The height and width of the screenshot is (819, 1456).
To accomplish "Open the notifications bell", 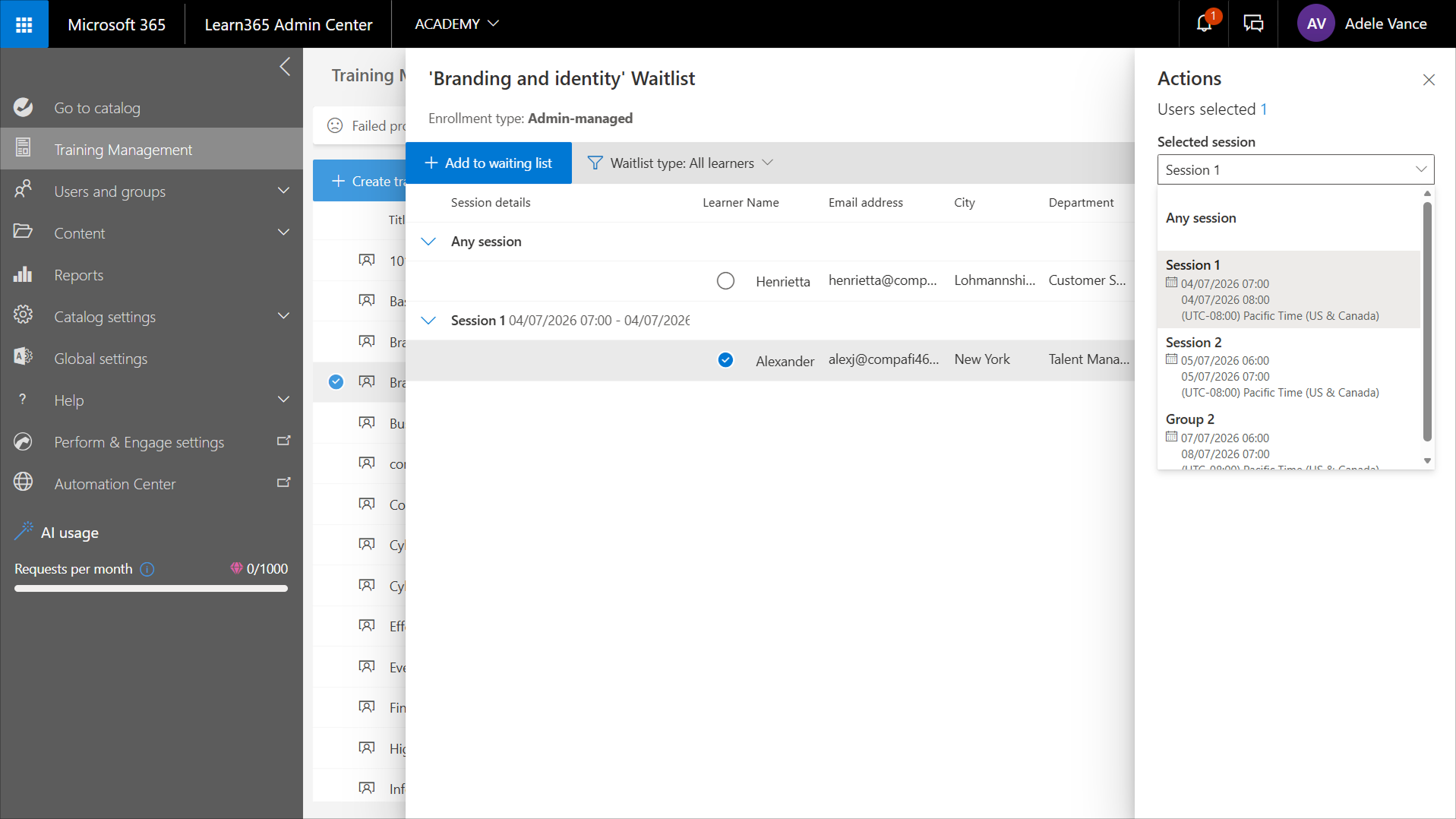I will click(1204, 24).
